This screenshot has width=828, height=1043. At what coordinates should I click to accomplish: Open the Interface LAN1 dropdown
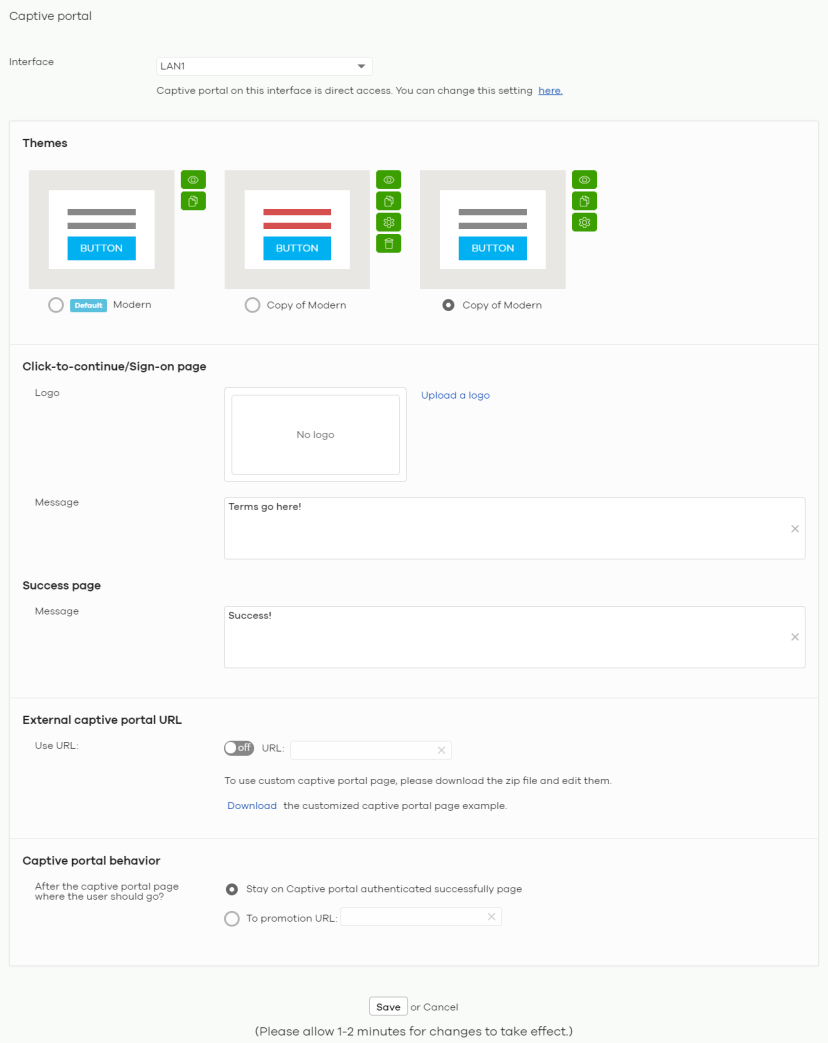pos(264,66)
